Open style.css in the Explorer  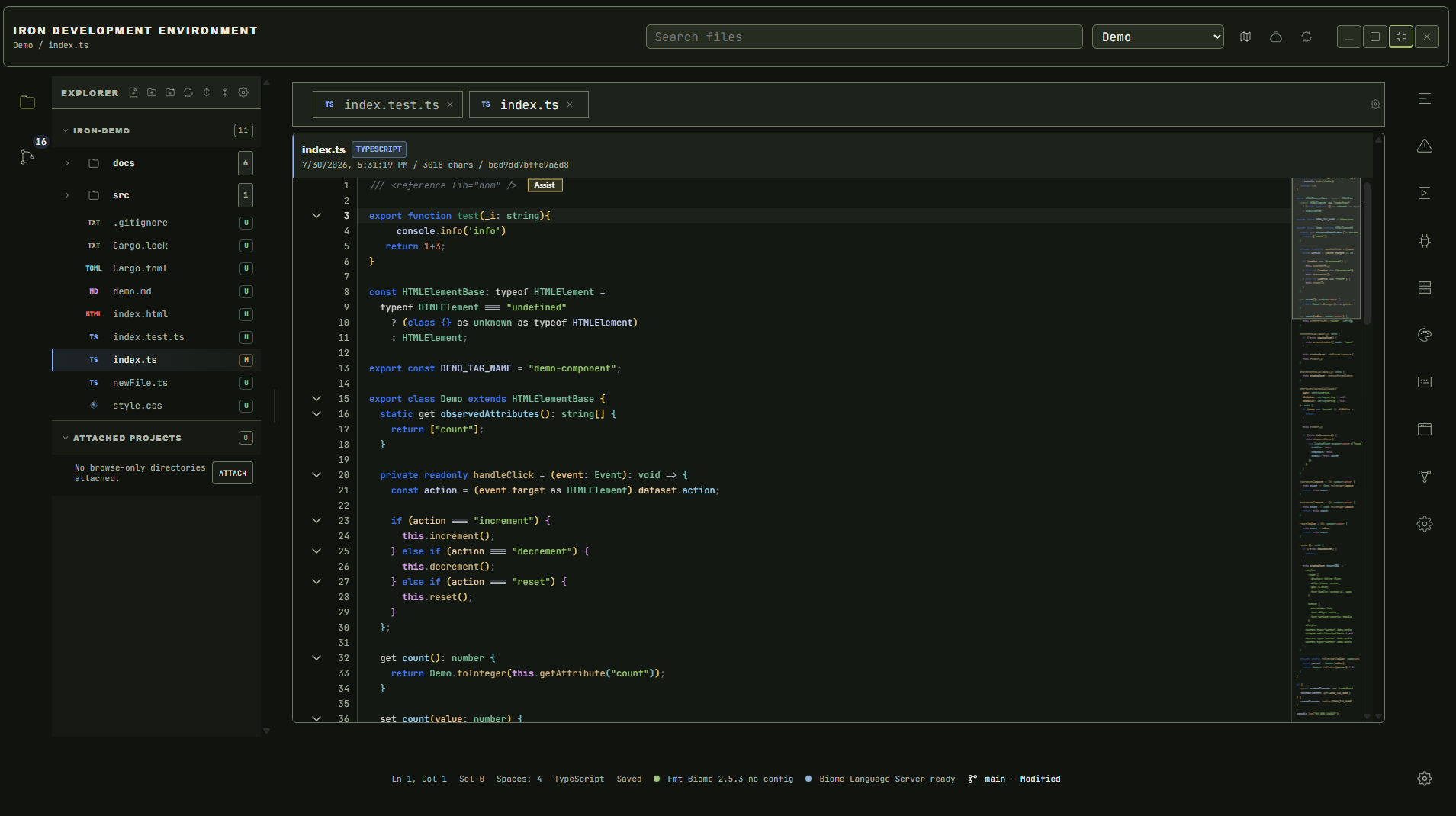[x=156, y=406]
